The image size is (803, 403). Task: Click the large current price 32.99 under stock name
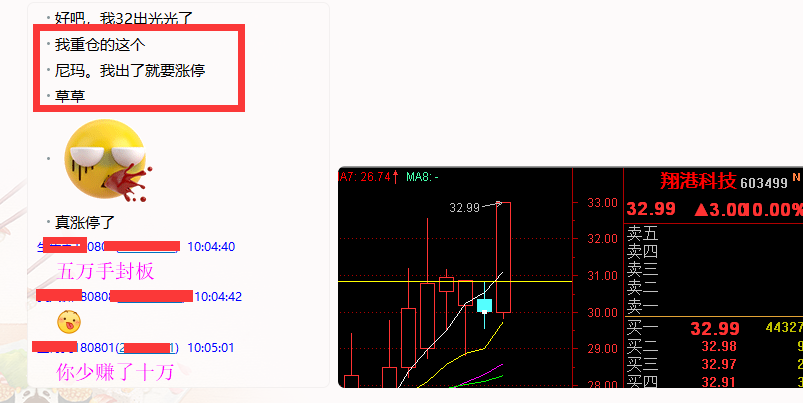pyautogui.click(x=651, y=209)
